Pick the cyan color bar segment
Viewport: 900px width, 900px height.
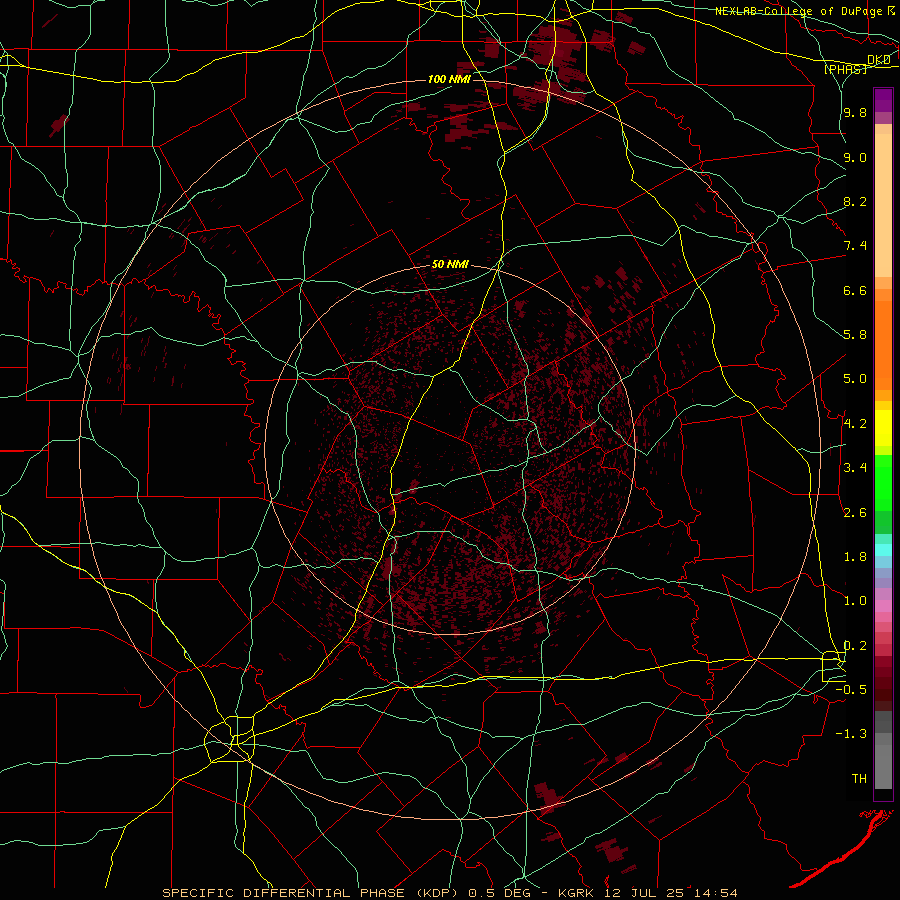883,550
